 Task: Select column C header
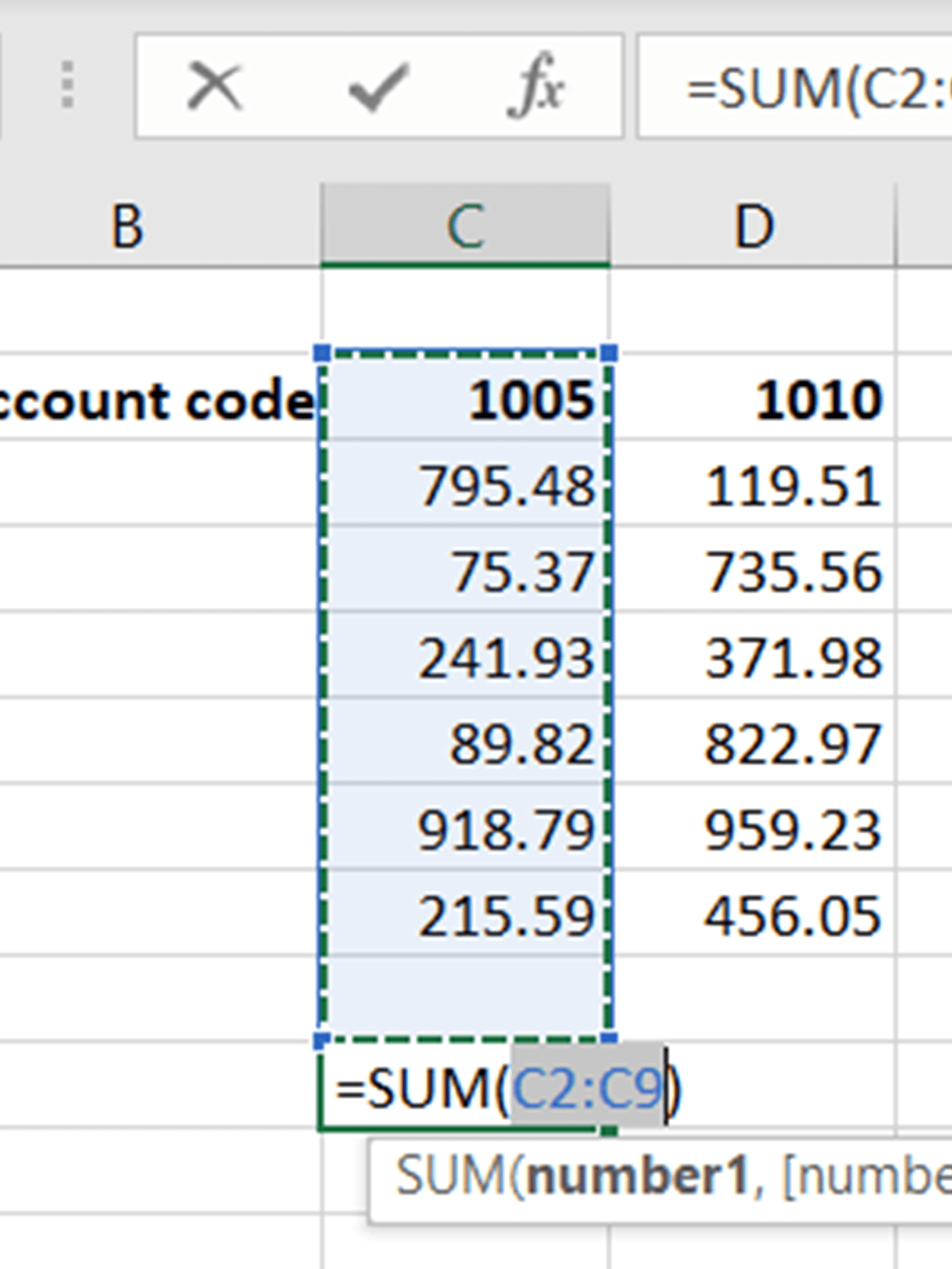(465, 227)
